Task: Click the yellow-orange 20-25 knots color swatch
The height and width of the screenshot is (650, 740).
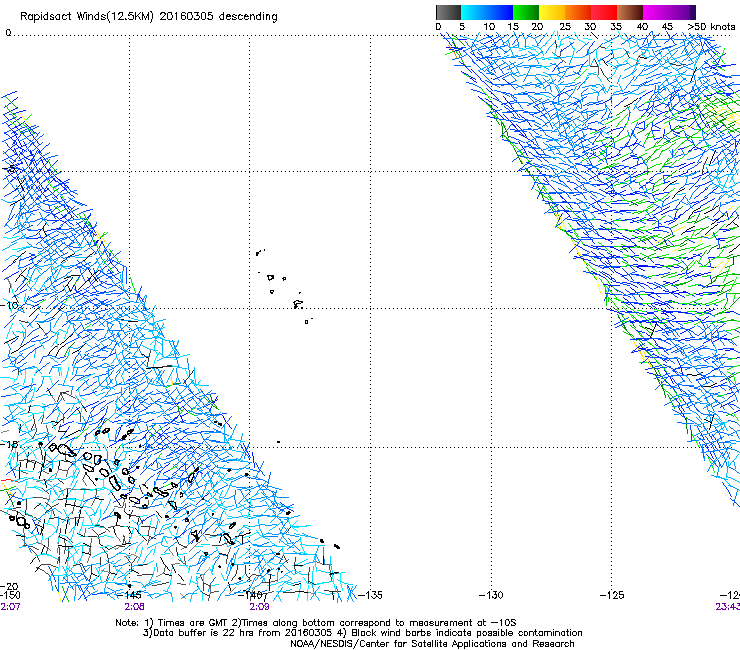Action: pyautogui.click(x=552, y=12)
